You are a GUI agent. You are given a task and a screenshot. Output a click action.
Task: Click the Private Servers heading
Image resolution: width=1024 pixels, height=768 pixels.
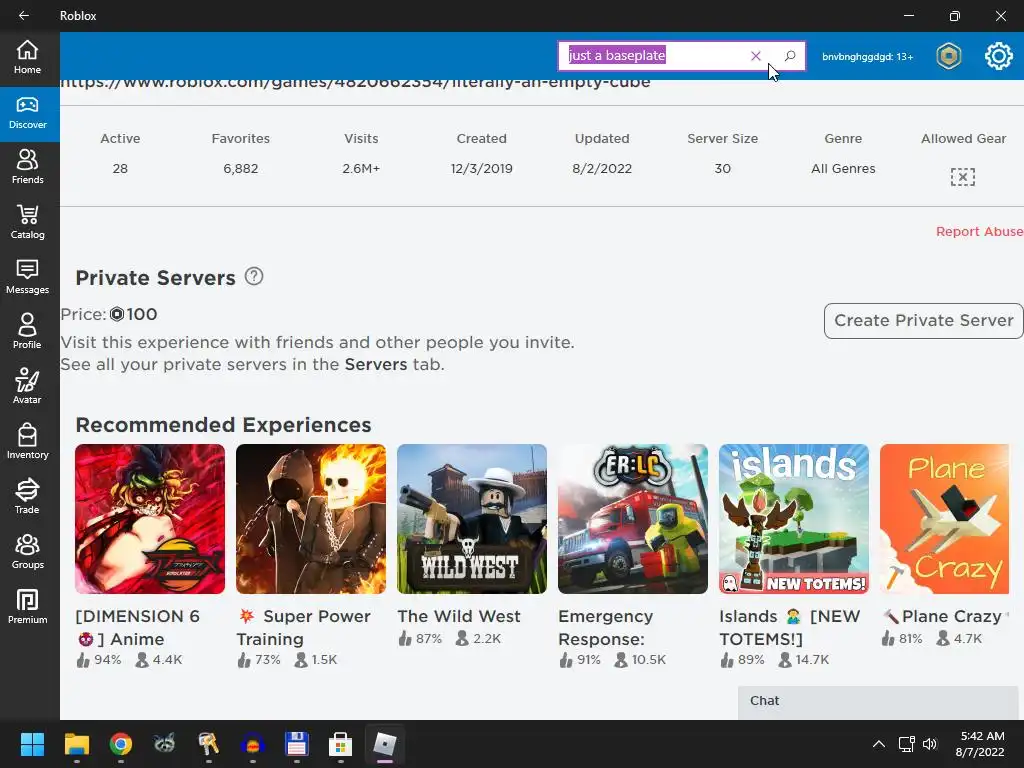(155, 278)
